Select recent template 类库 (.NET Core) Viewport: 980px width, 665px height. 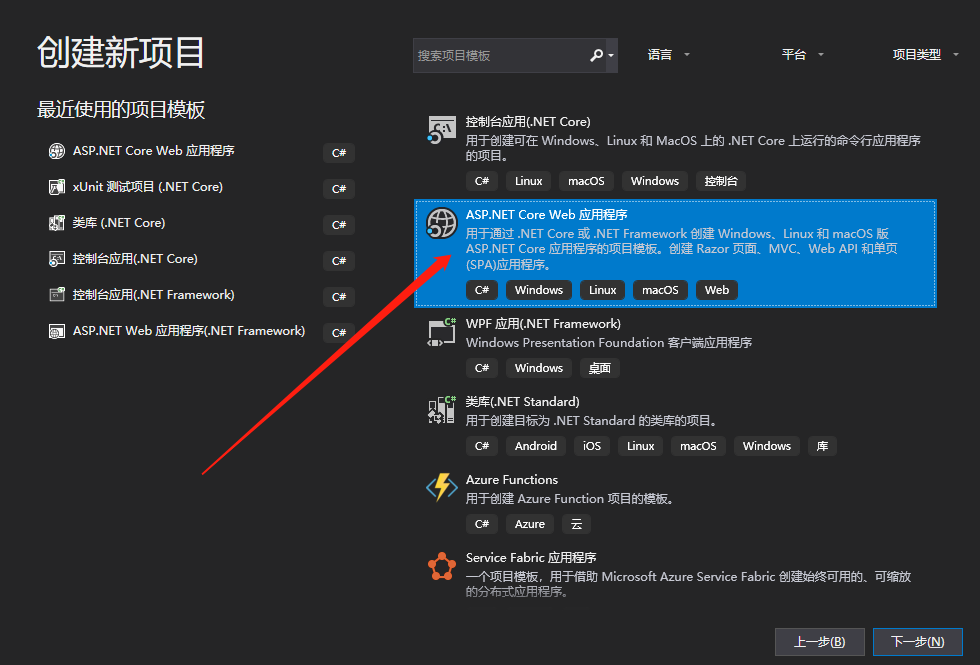tap(119, 223)
